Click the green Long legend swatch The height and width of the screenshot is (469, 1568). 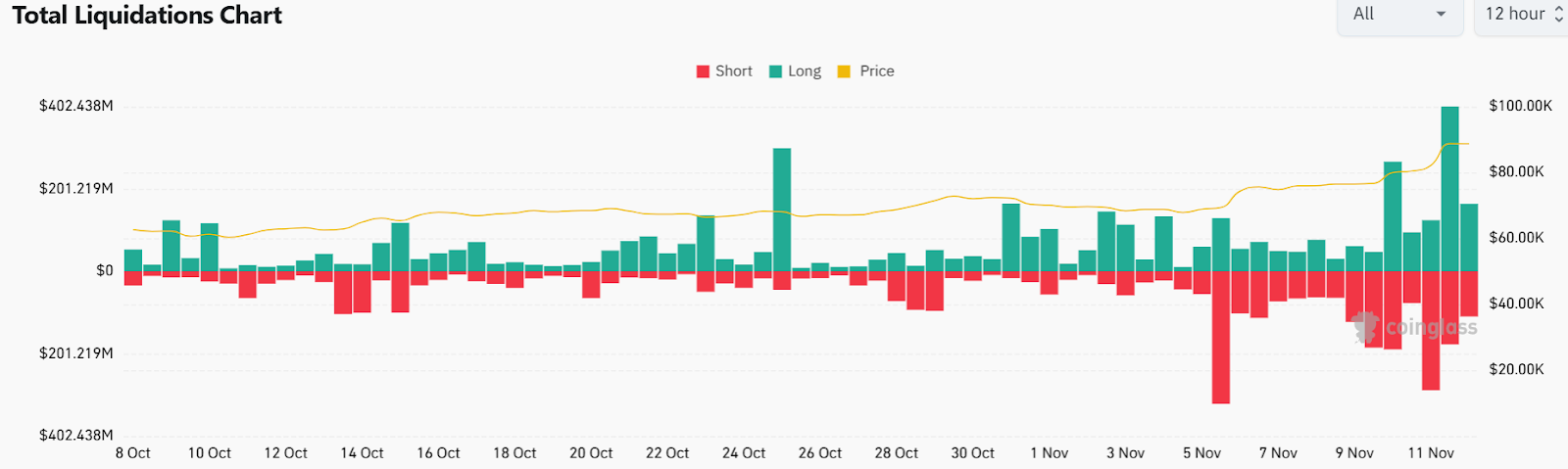coord(776,71)
